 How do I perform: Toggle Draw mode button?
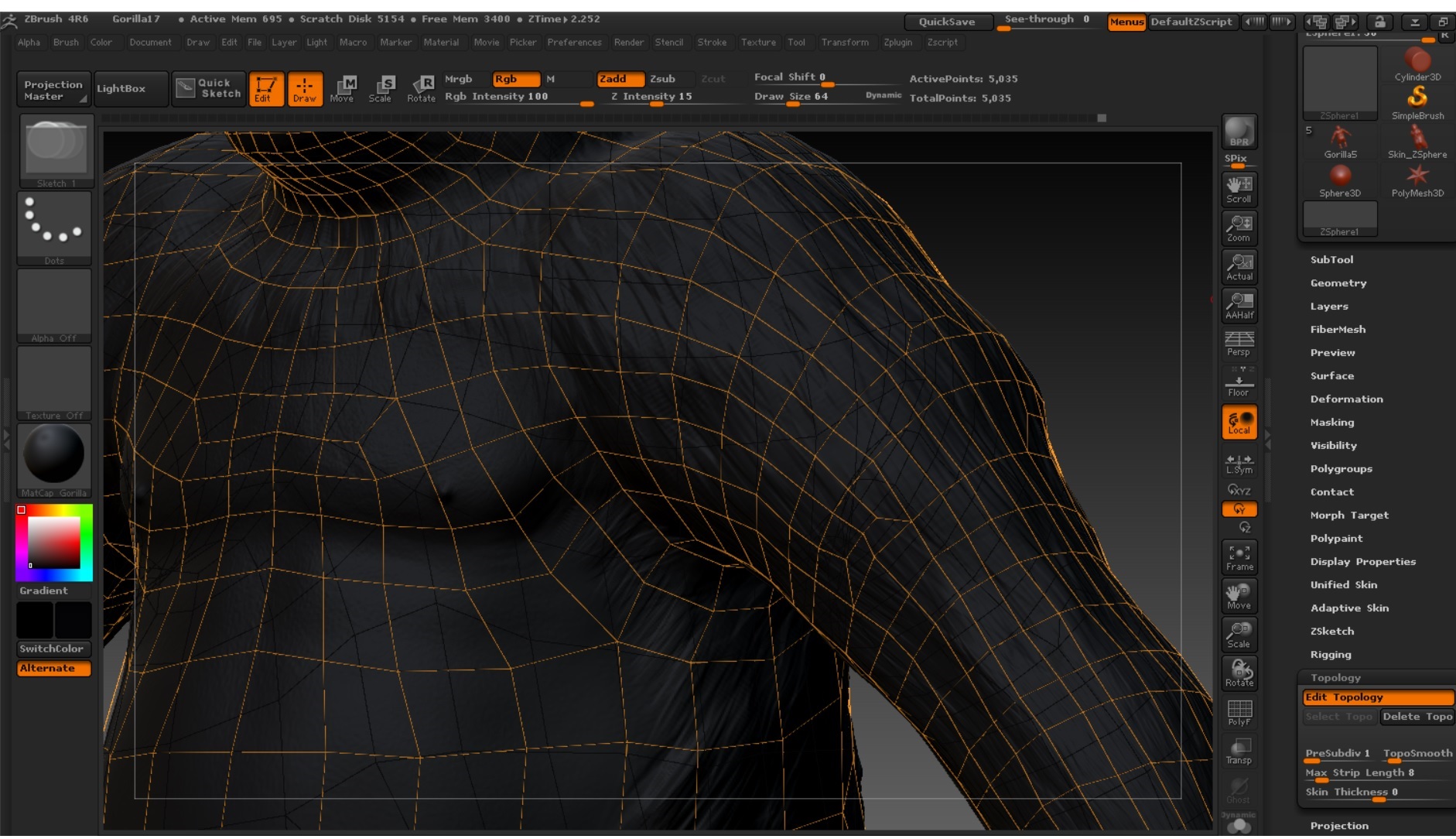coord(305,89)
